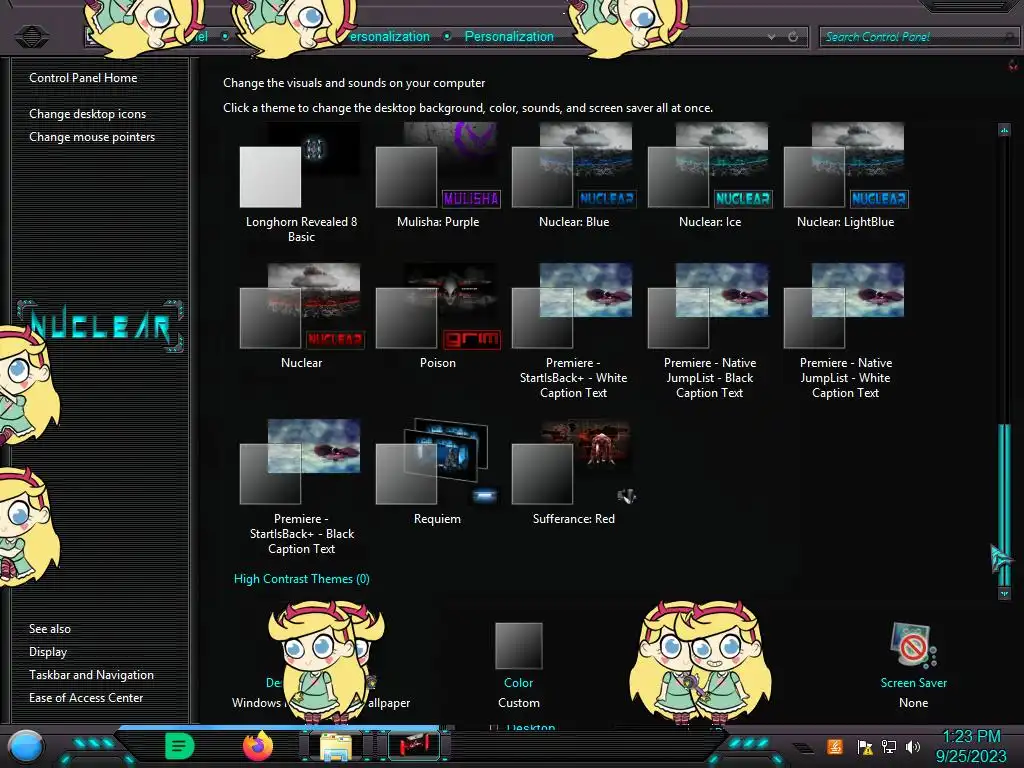Refresh the address bar location
Screen dimensions: 1024x768
pyautogui.click(x=793, y=37)
